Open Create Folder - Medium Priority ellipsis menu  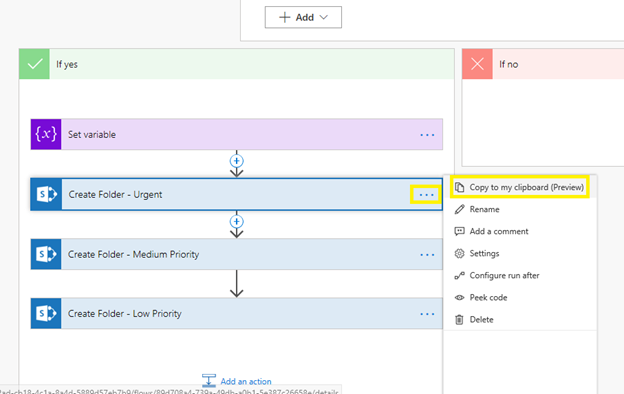[x=427, y=255]
